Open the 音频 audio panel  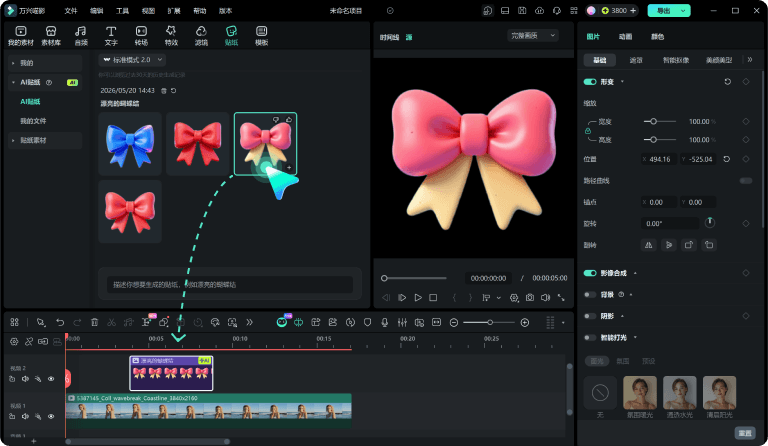click(x=81, y=36)
